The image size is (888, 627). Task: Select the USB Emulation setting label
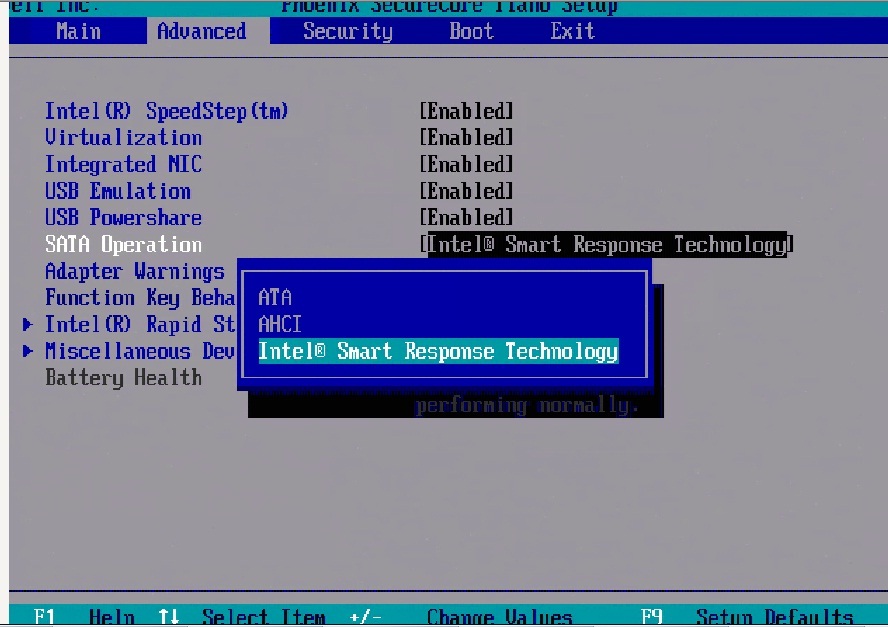pos(118,191)
